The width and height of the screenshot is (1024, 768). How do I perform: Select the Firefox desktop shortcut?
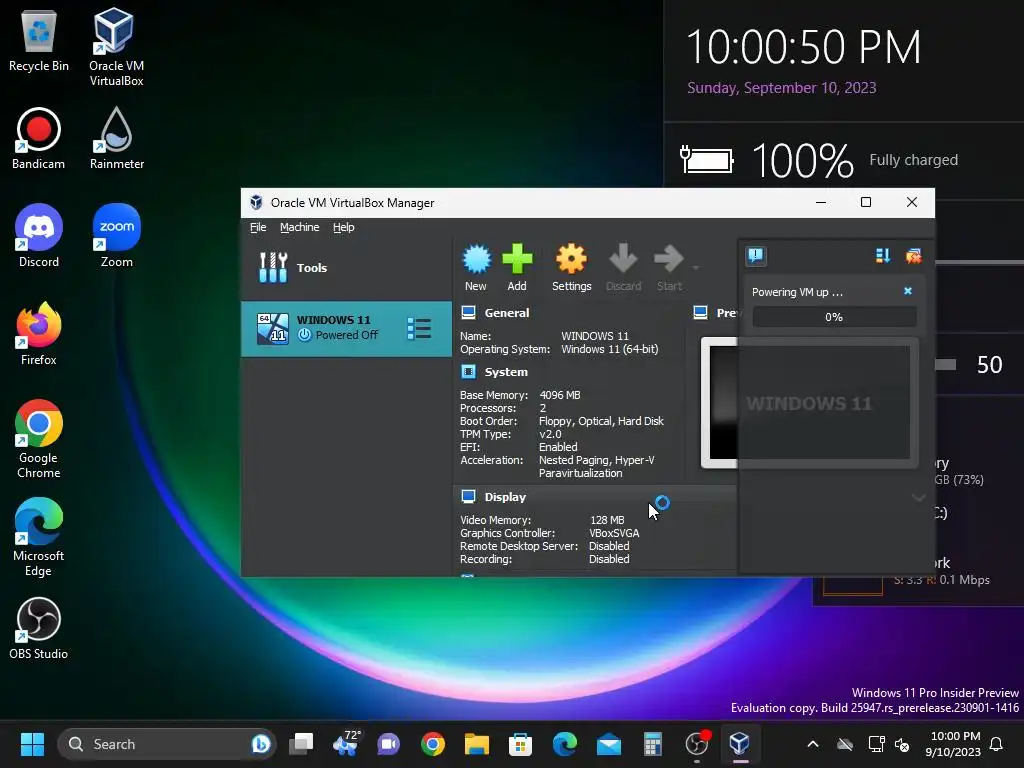(x=39, y=334)
